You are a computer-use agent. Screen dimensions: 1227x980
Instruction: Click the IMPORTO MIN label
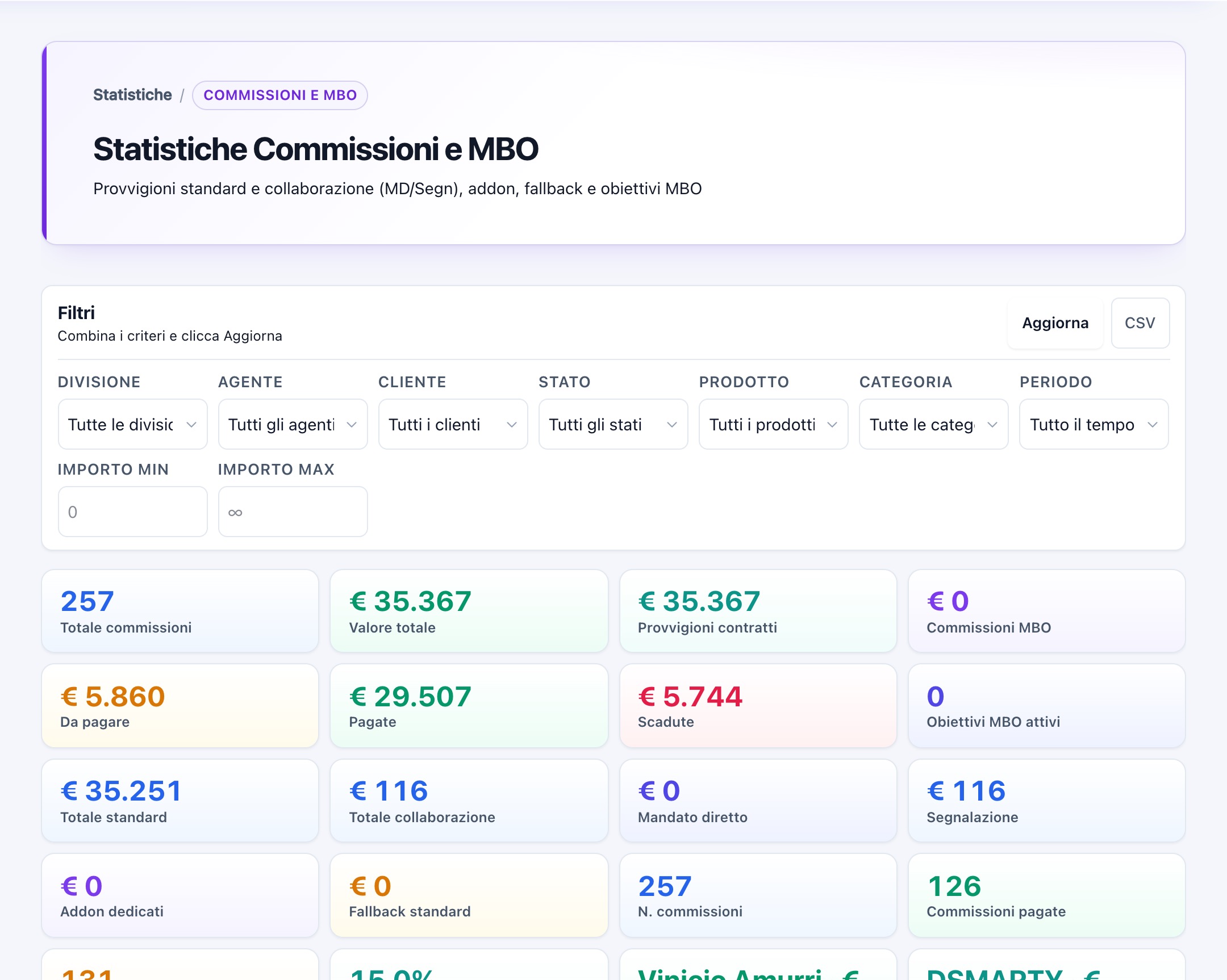coord(113,469)
